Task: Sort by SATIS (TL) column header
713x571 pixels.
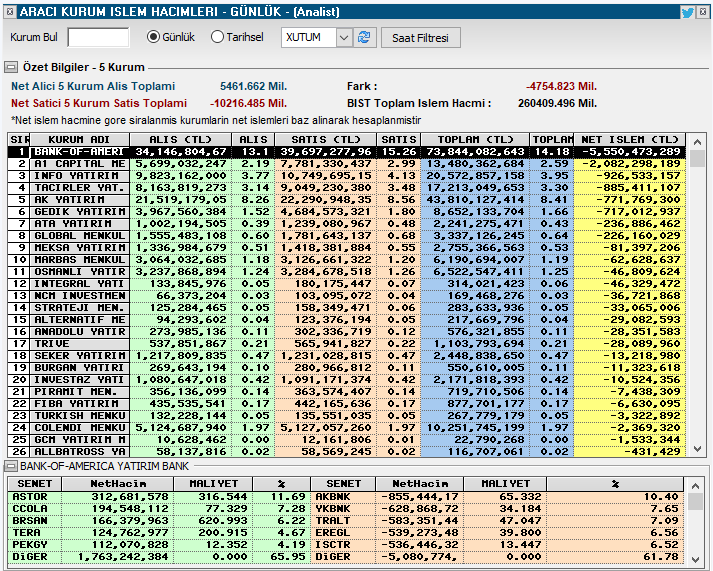Action: pos(326,140)
